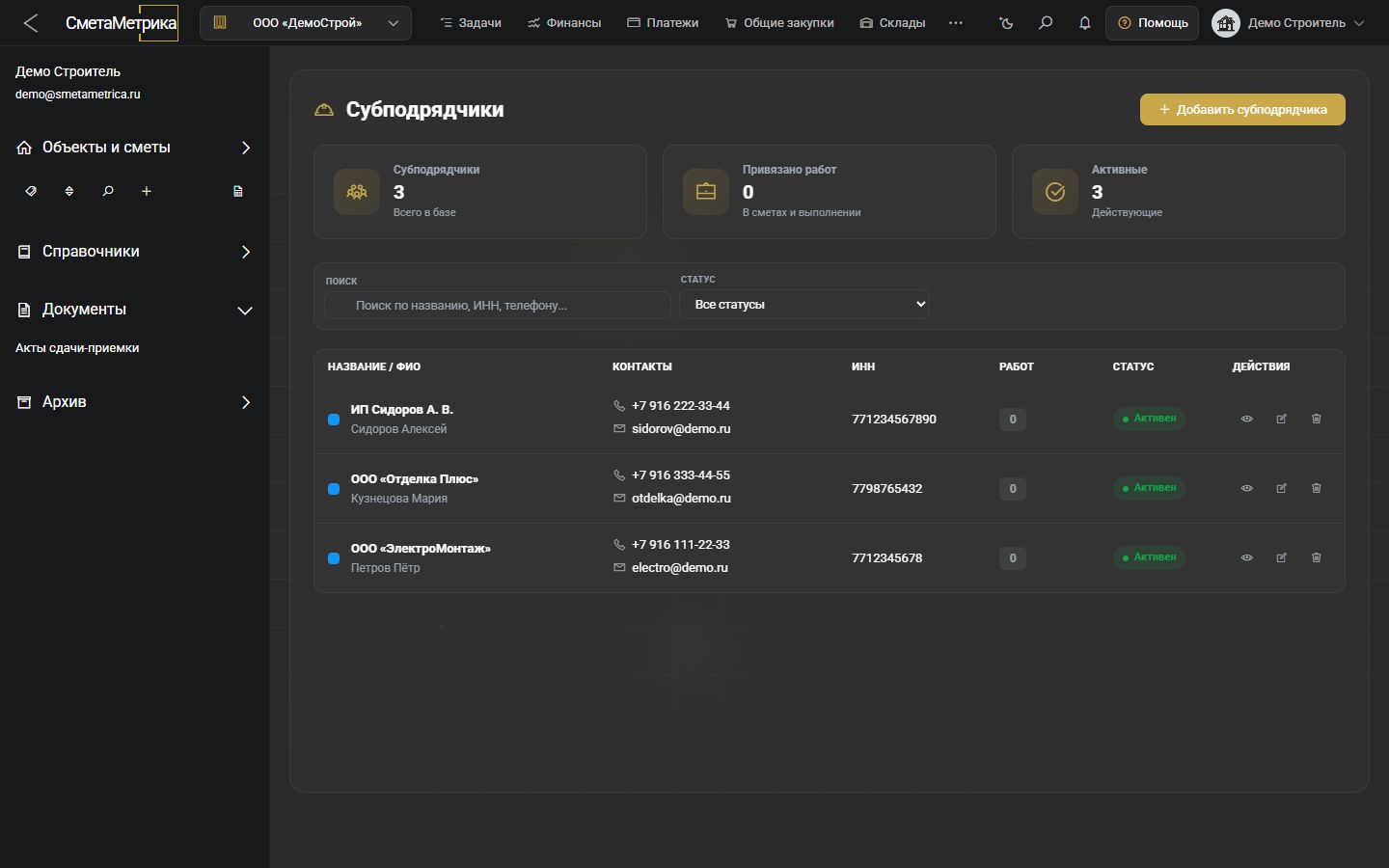This screenshot has height=868, width=1389.
Task: Click the user avatar icon
Action: tap(1226, 23)
